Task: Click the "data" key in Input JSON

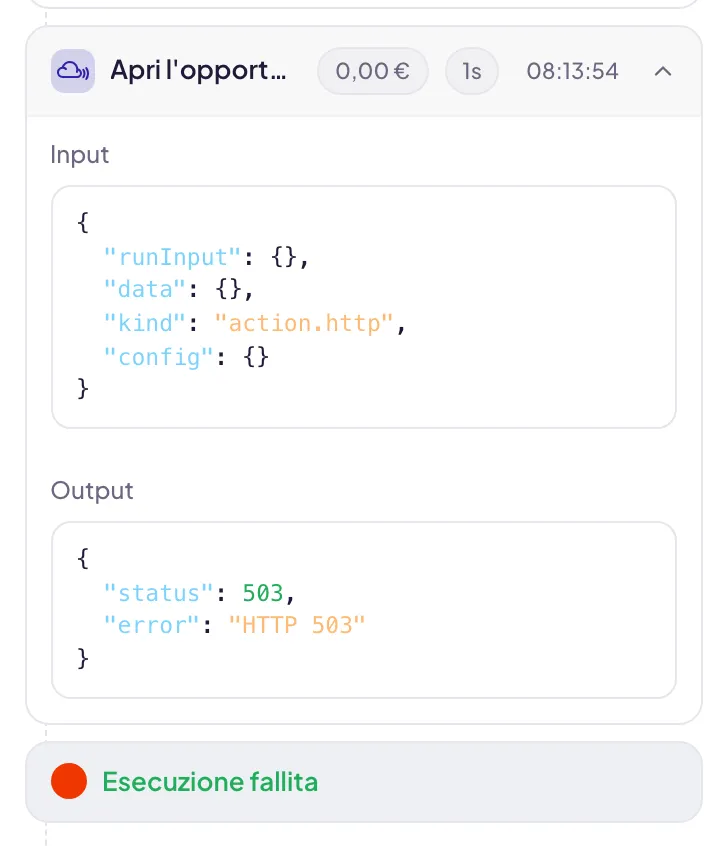Action: coord(145,290)
